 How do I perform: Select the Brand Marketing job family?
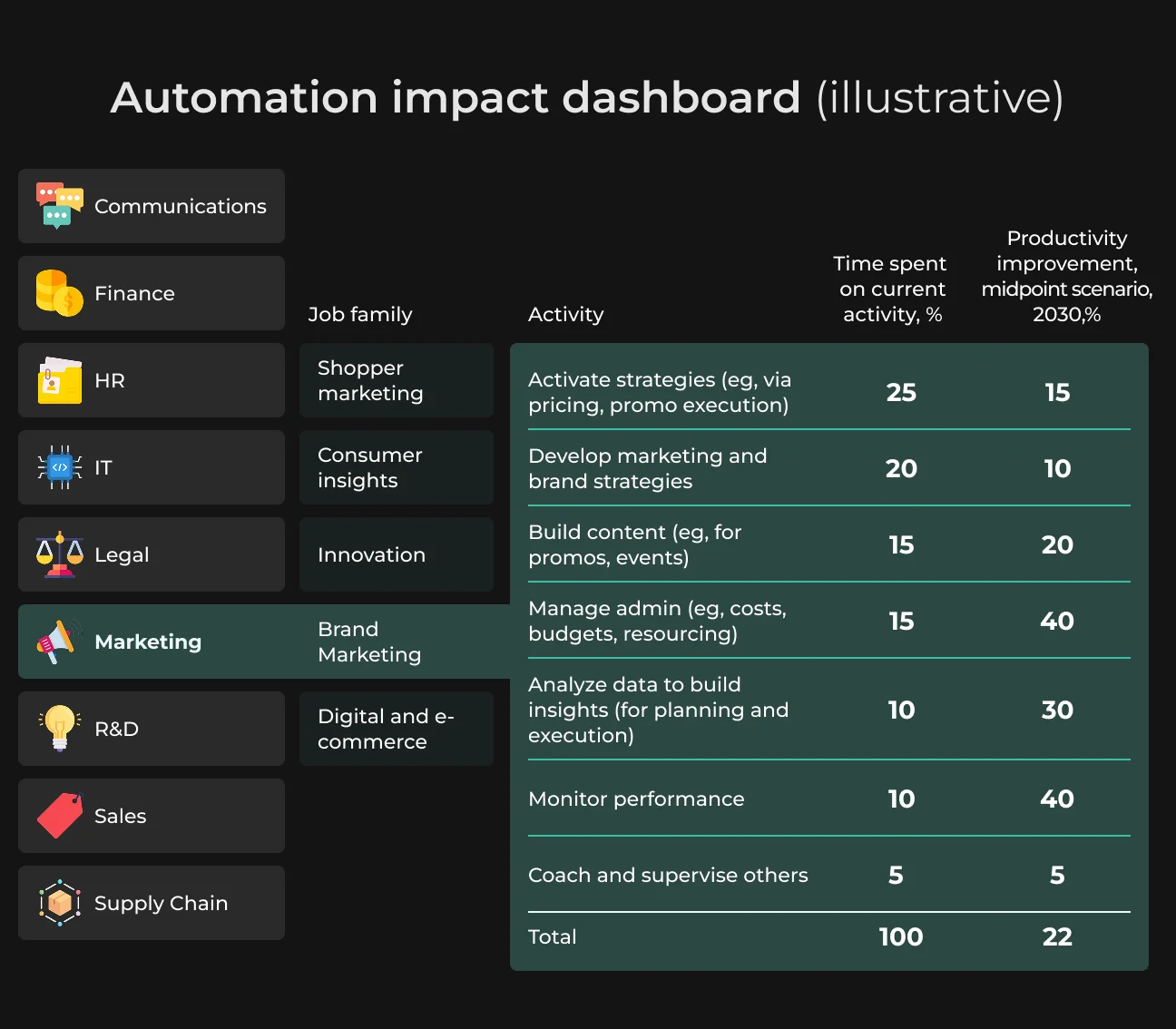397,642
